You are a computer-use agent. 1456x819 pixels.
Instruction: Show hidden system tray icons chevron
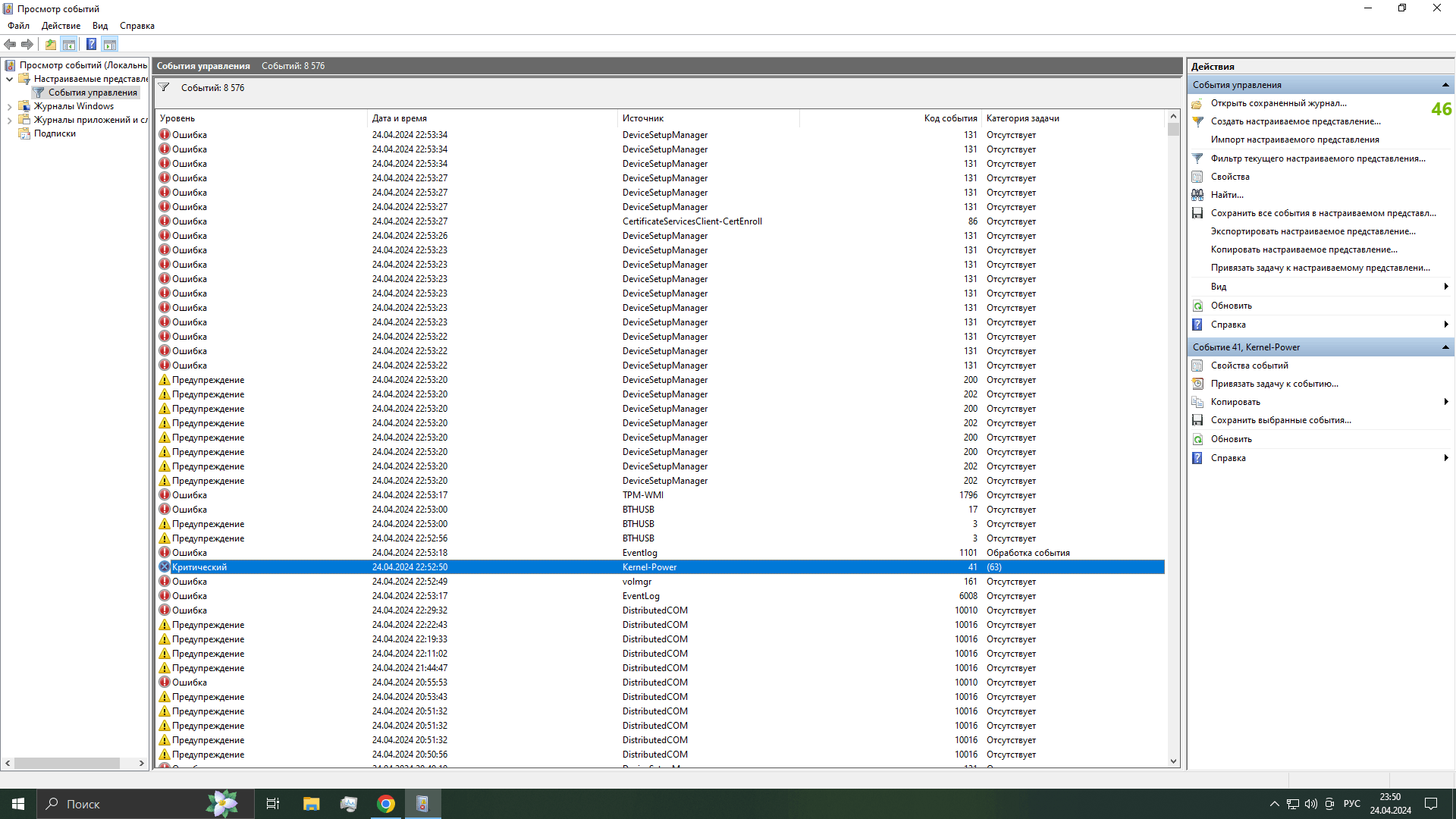click(1275, 804)
